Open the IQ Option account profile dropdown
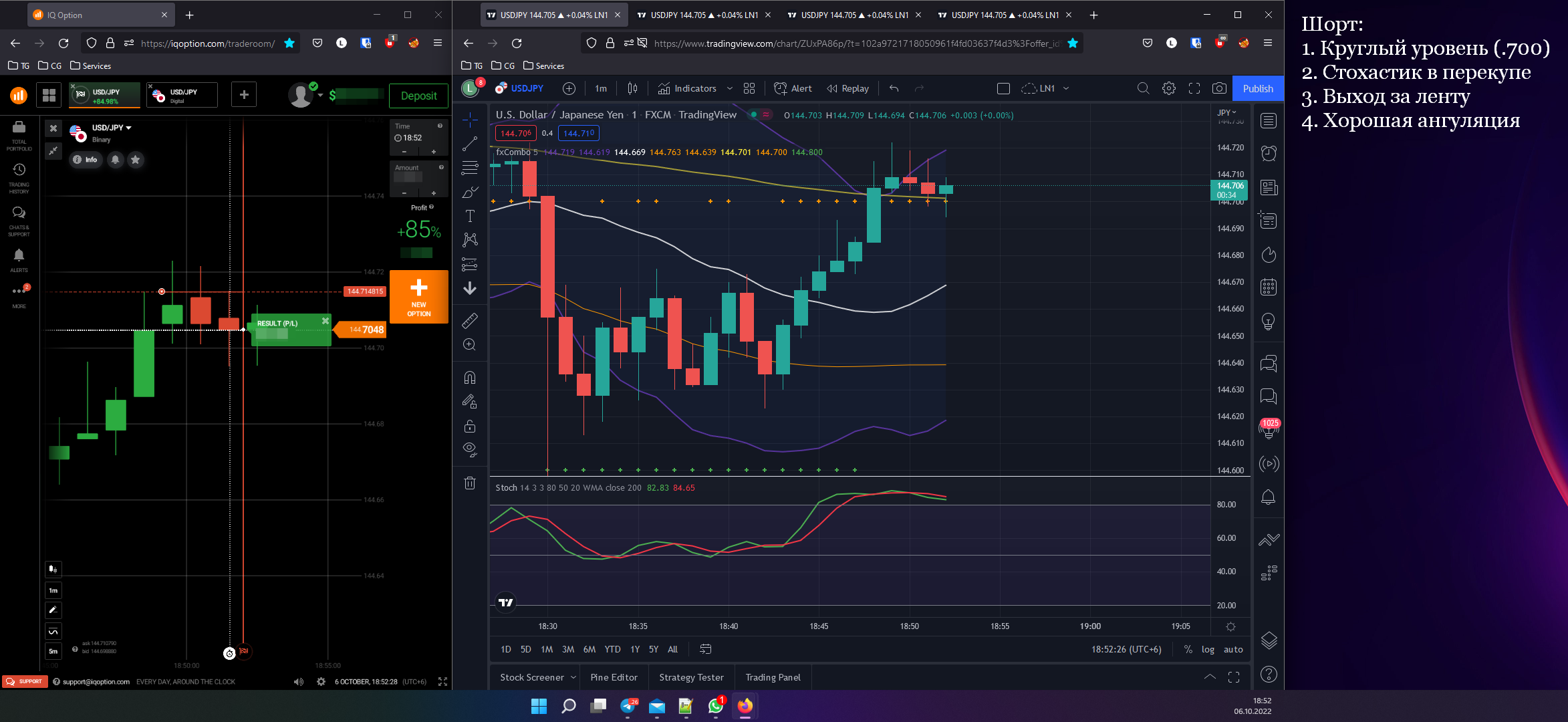Viewport: 1568px width, 722px height. [306, 95]
